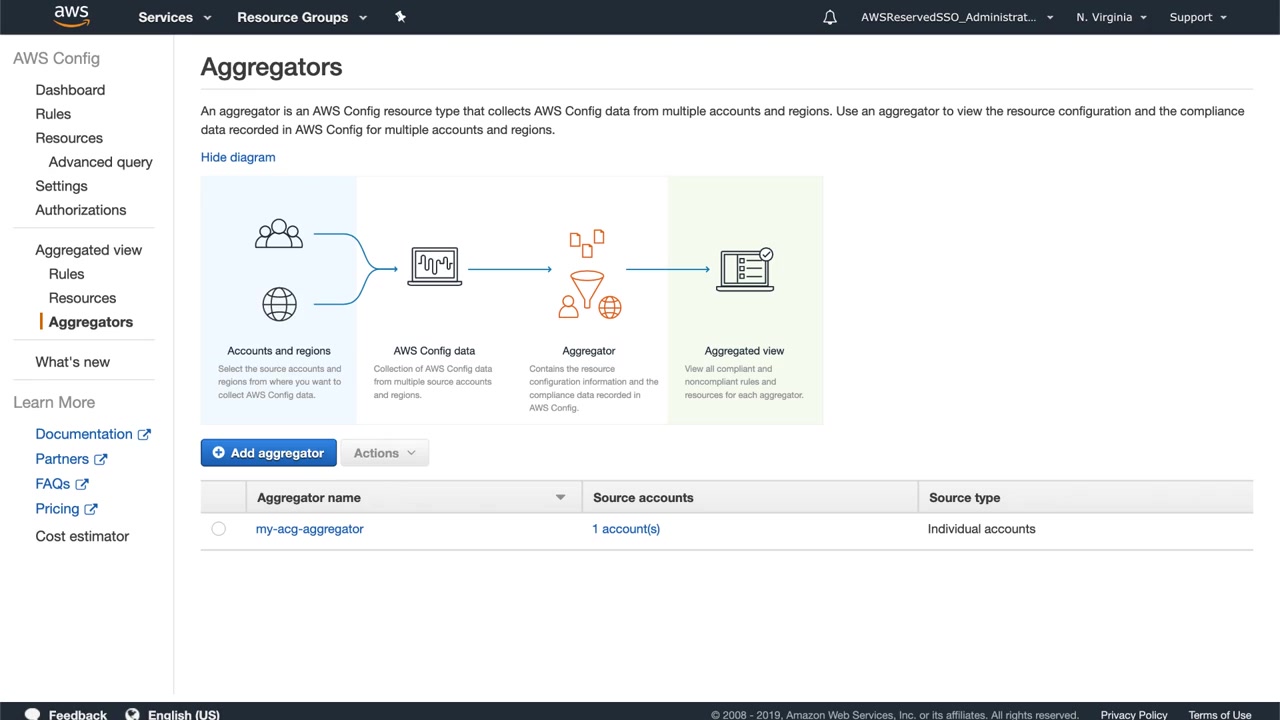Click external link icon beside Partners
The height and width of the screenshot is (720, 1280).
100,459
